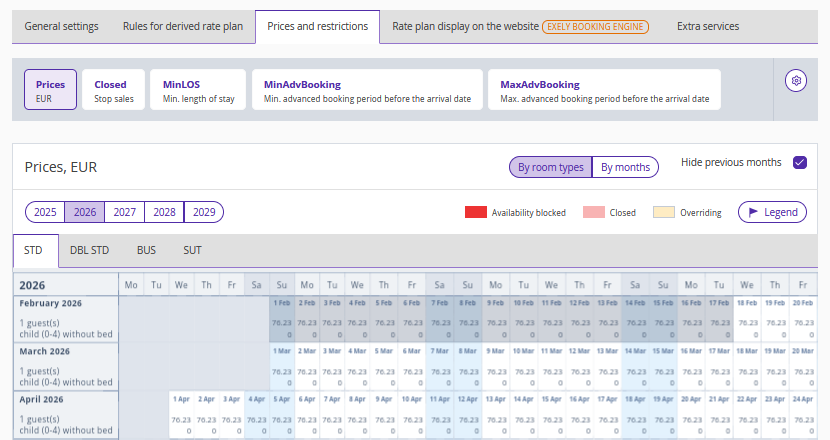Select By room types view
The width and height of the screenshot is (830, 440).
pos(550,167)
